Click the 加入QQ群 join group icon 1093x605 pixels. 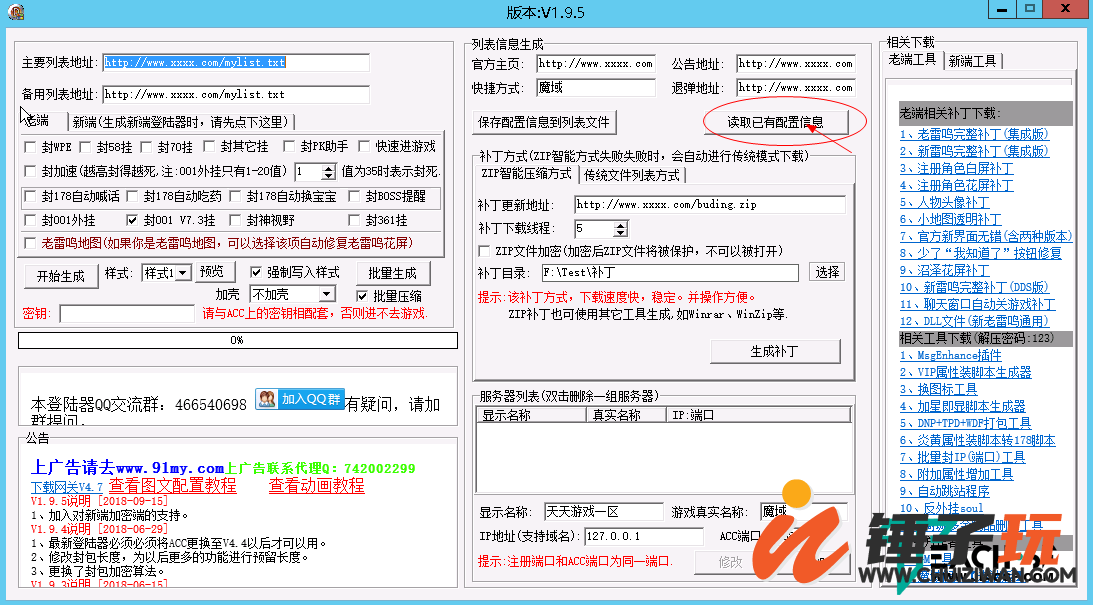[x=299, y=399]
